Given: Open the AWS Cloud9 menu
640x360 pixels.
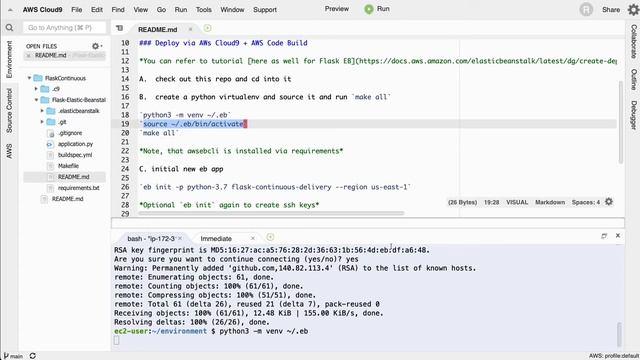Looking at the screenshot, I should pyautogui.click(x=42, y=9).
